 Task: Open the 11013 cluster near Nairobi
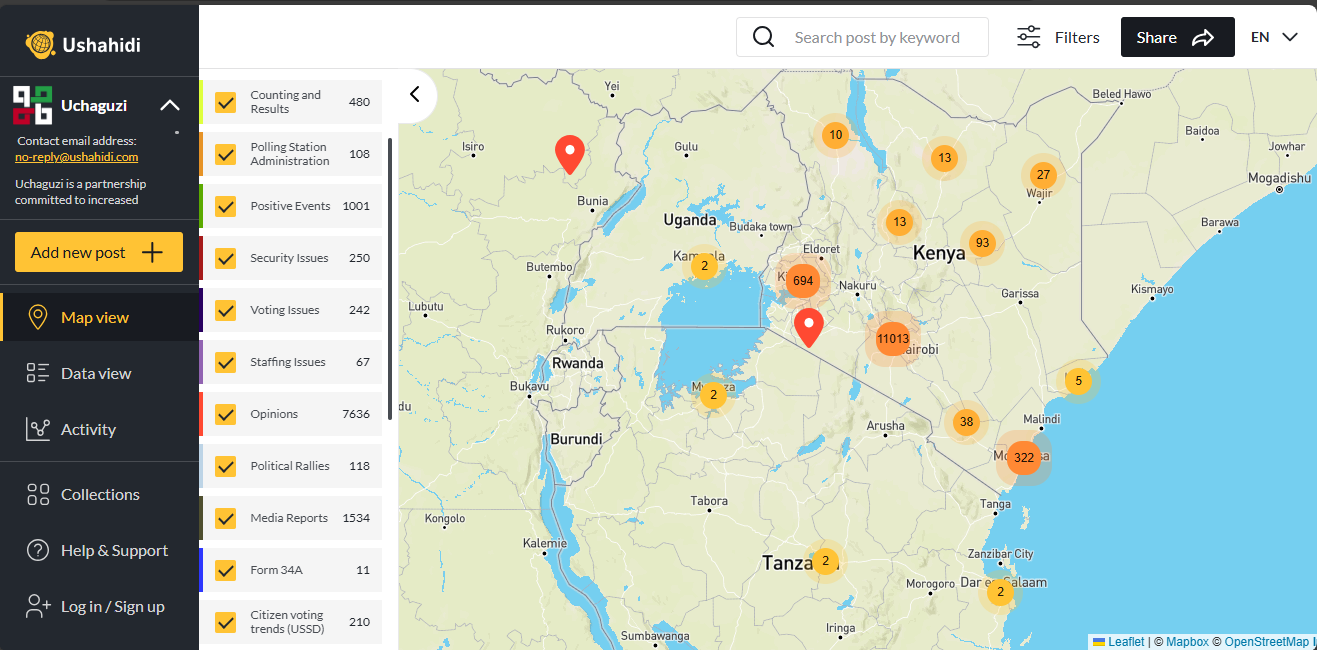(893, 339)
